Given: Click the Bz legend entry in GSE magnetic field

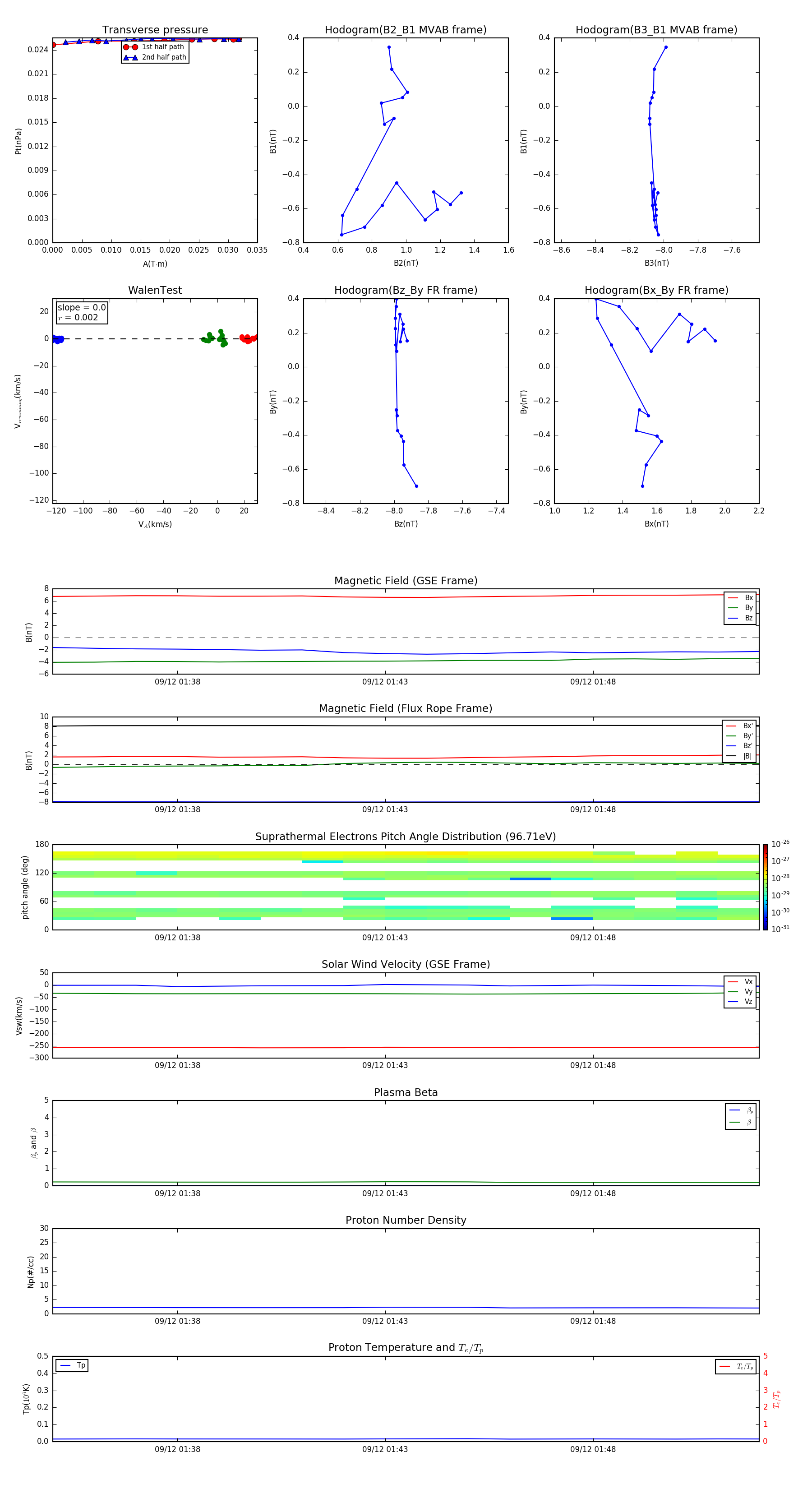Looking at the screenshot, I should [x=740, y=618].
